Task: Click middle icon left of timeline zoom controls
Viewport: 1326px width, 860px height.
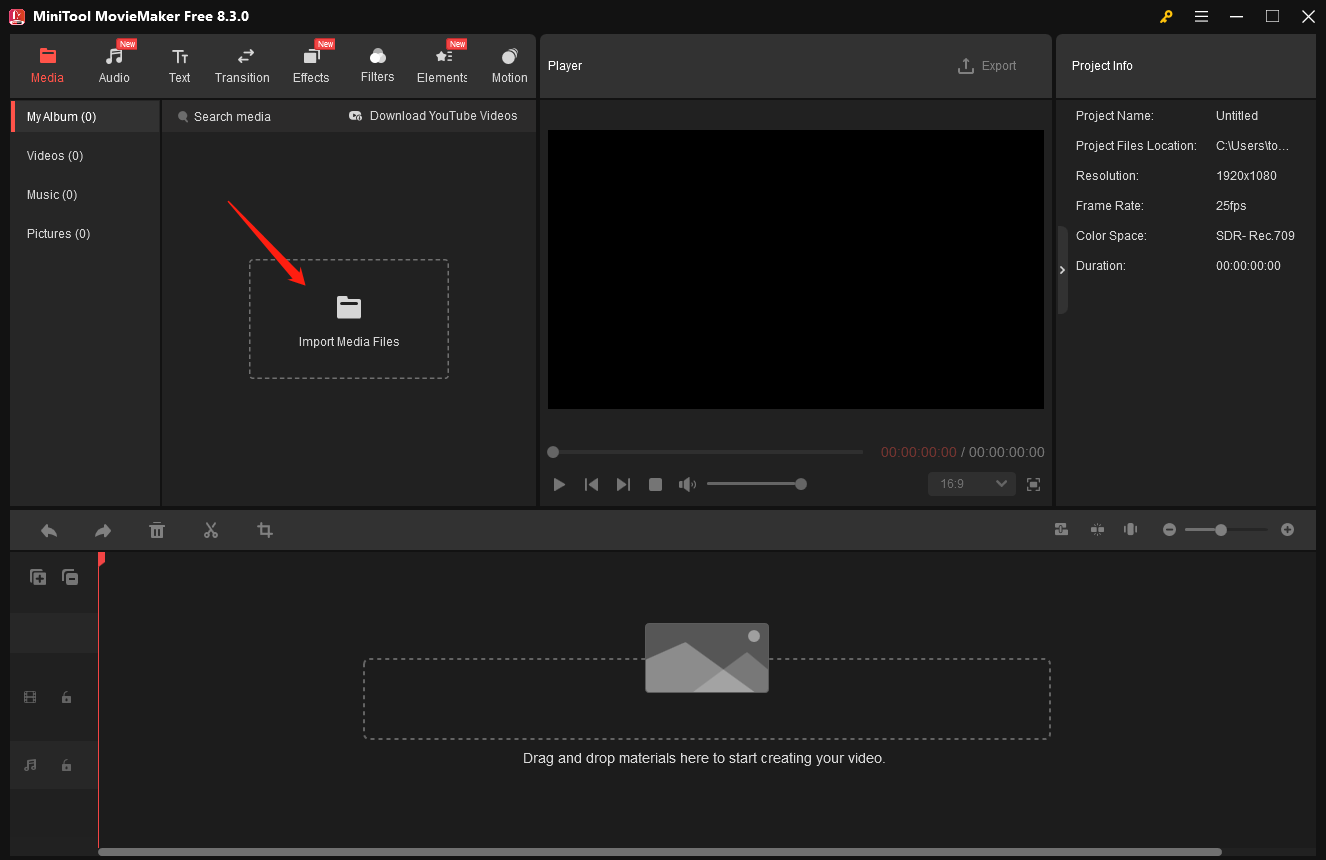Action: [1097, 530]
